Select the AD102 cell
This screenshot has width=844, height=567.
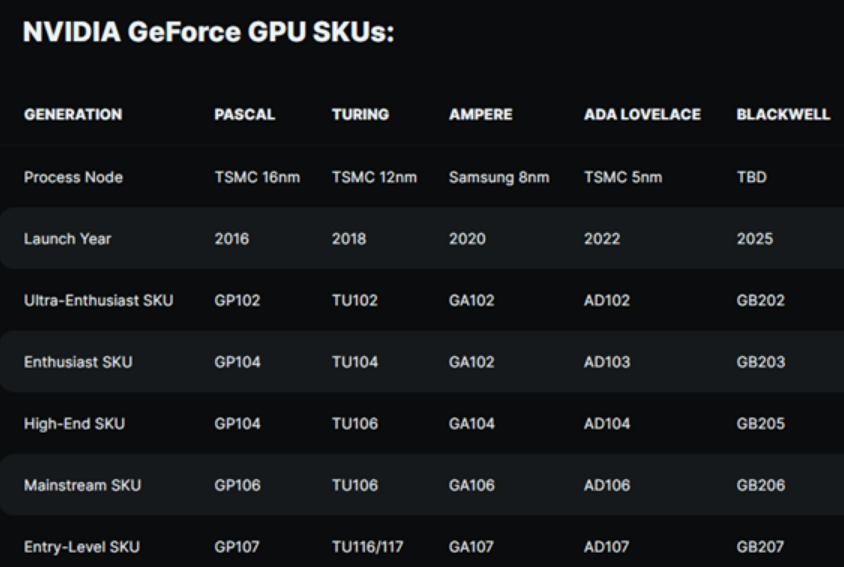pyautogui.click(x=607, y=300)
